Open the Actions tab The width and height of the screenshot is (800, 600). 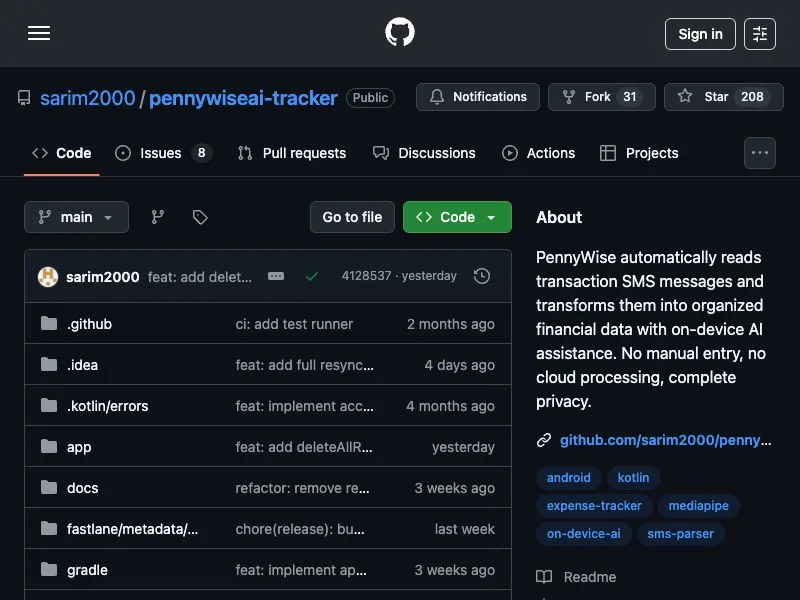coord(538,153)
